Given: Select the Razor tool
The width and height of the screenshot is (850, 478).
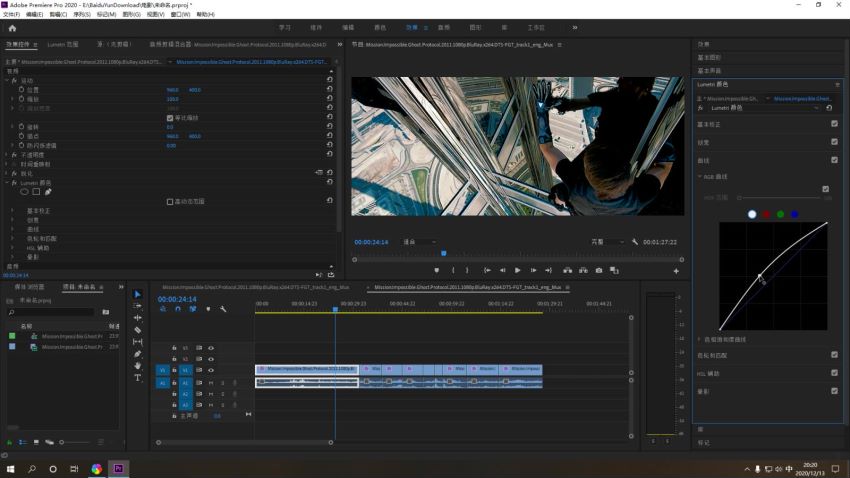Looking at the screenshot, I should click(x=137, y=330).
